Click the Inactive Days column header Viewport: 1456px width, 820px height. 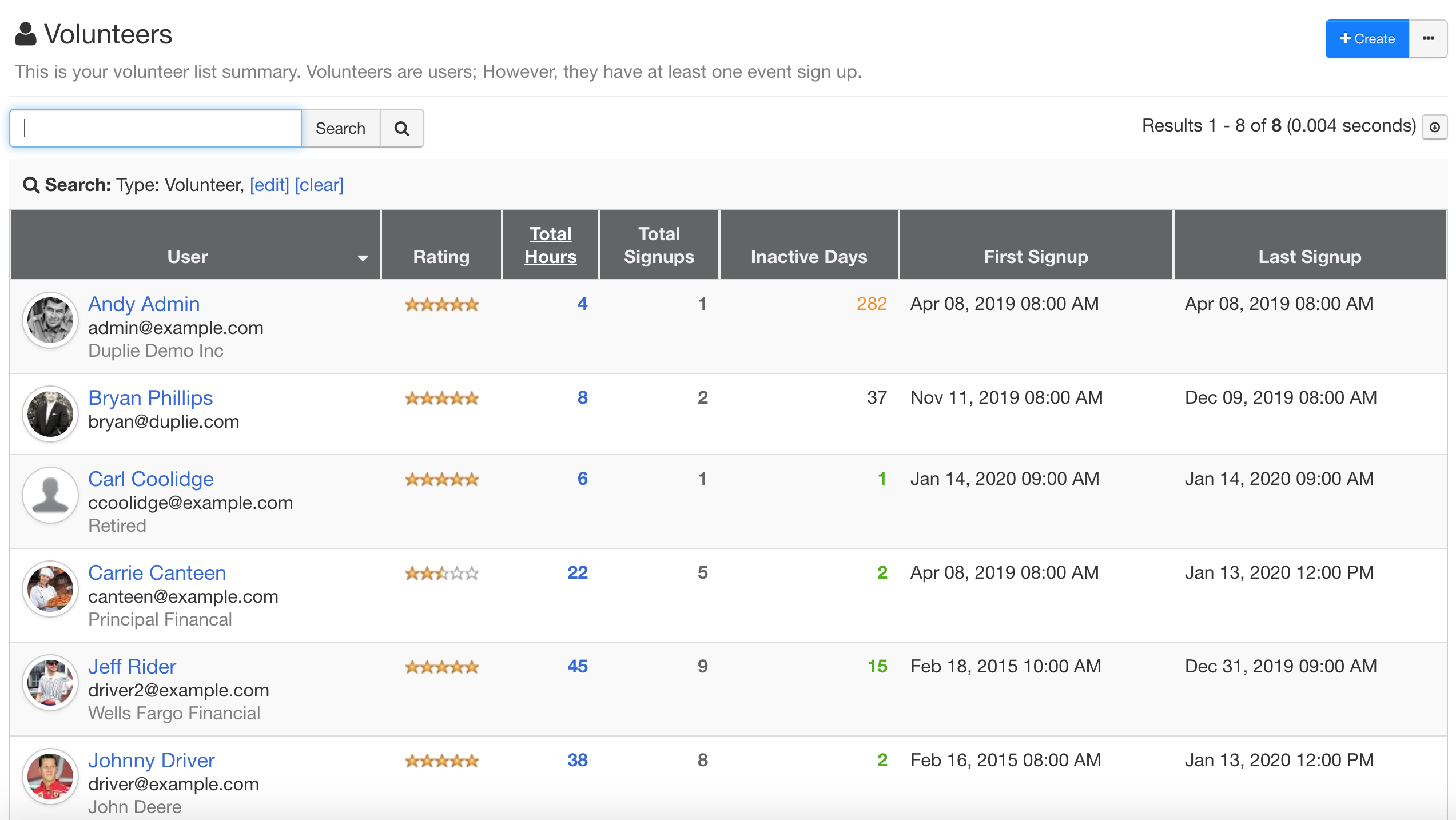[809, 257]
